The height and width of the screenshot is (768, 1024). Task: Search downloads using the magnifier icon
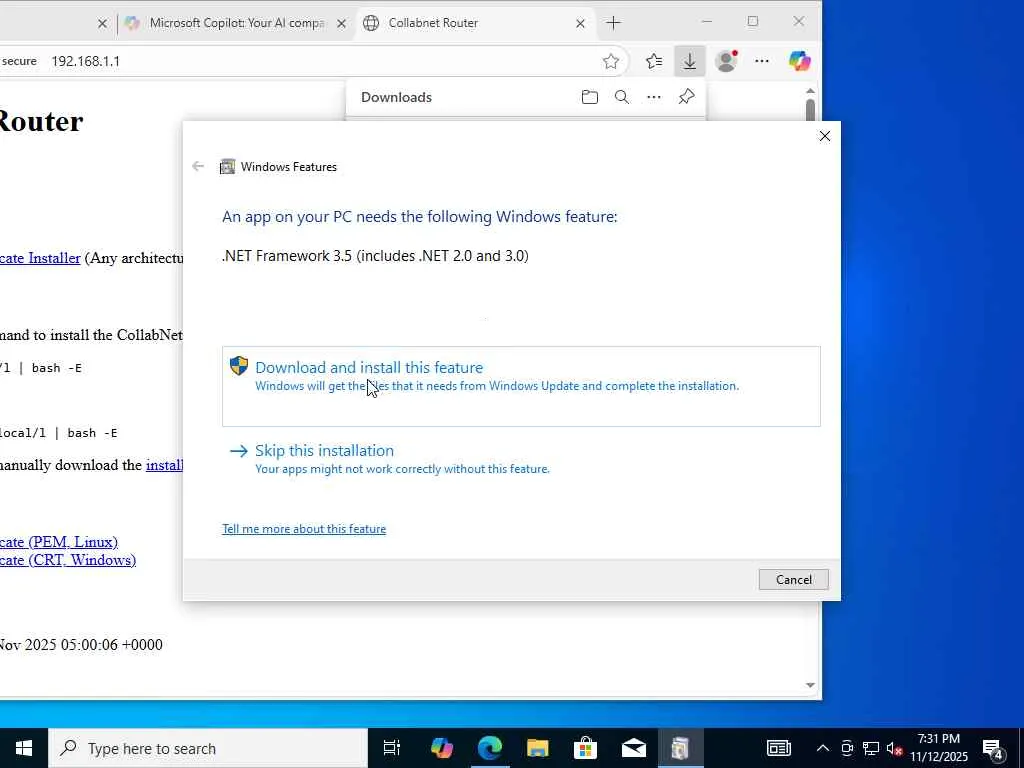click(x=622, y=97)
